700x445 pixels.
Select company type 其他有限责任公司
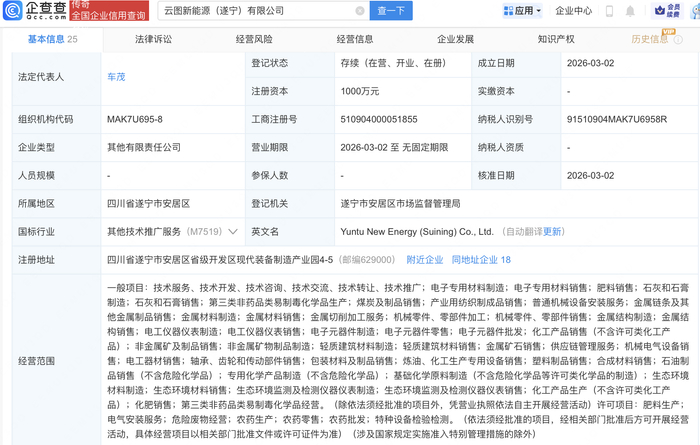pos(144,147)
